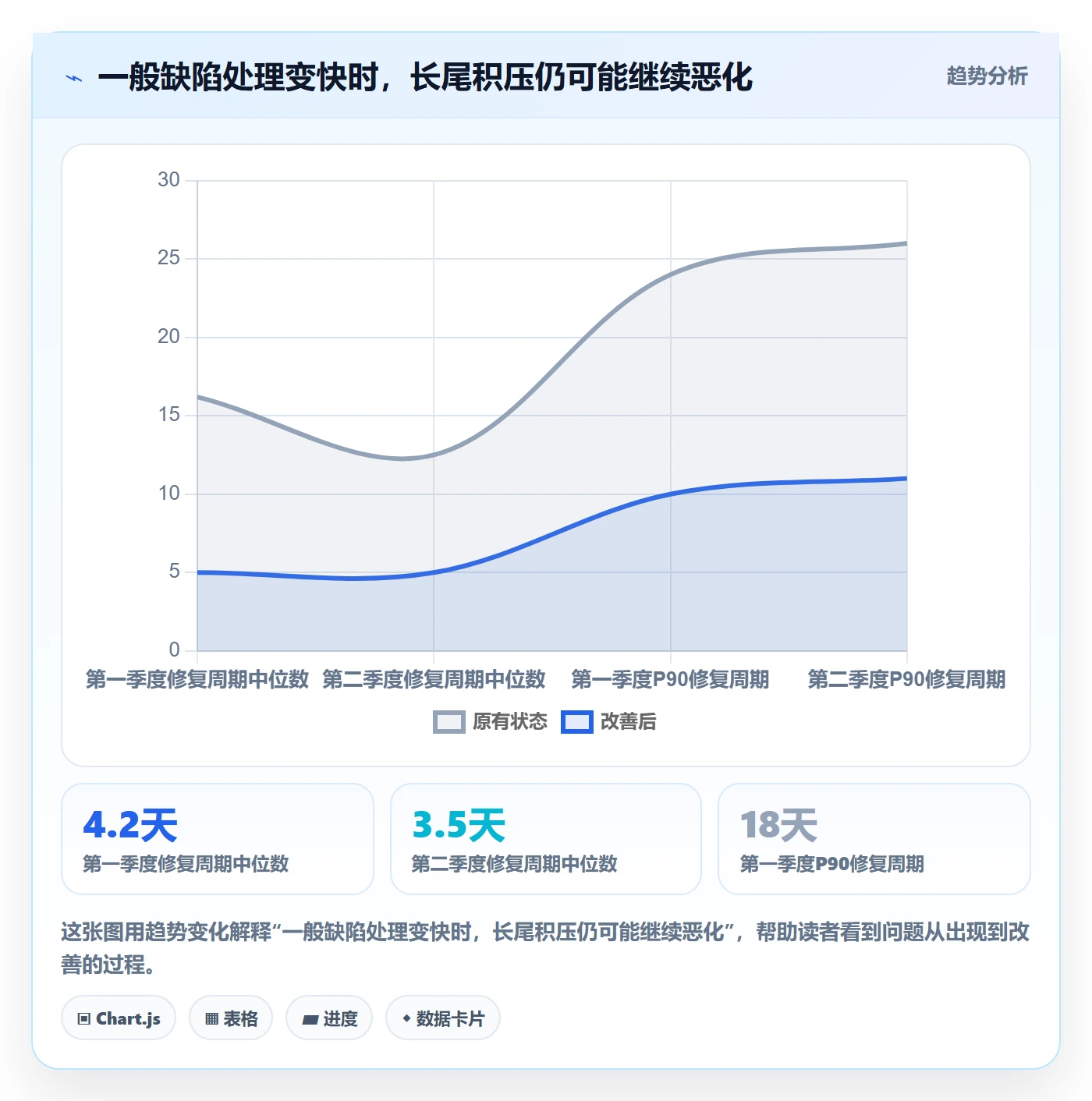This screenshot has width=1092, height=1101.
Task: Click the gray 原有状态 line endpoint at 第二季度P90
Action: [906, 243]
